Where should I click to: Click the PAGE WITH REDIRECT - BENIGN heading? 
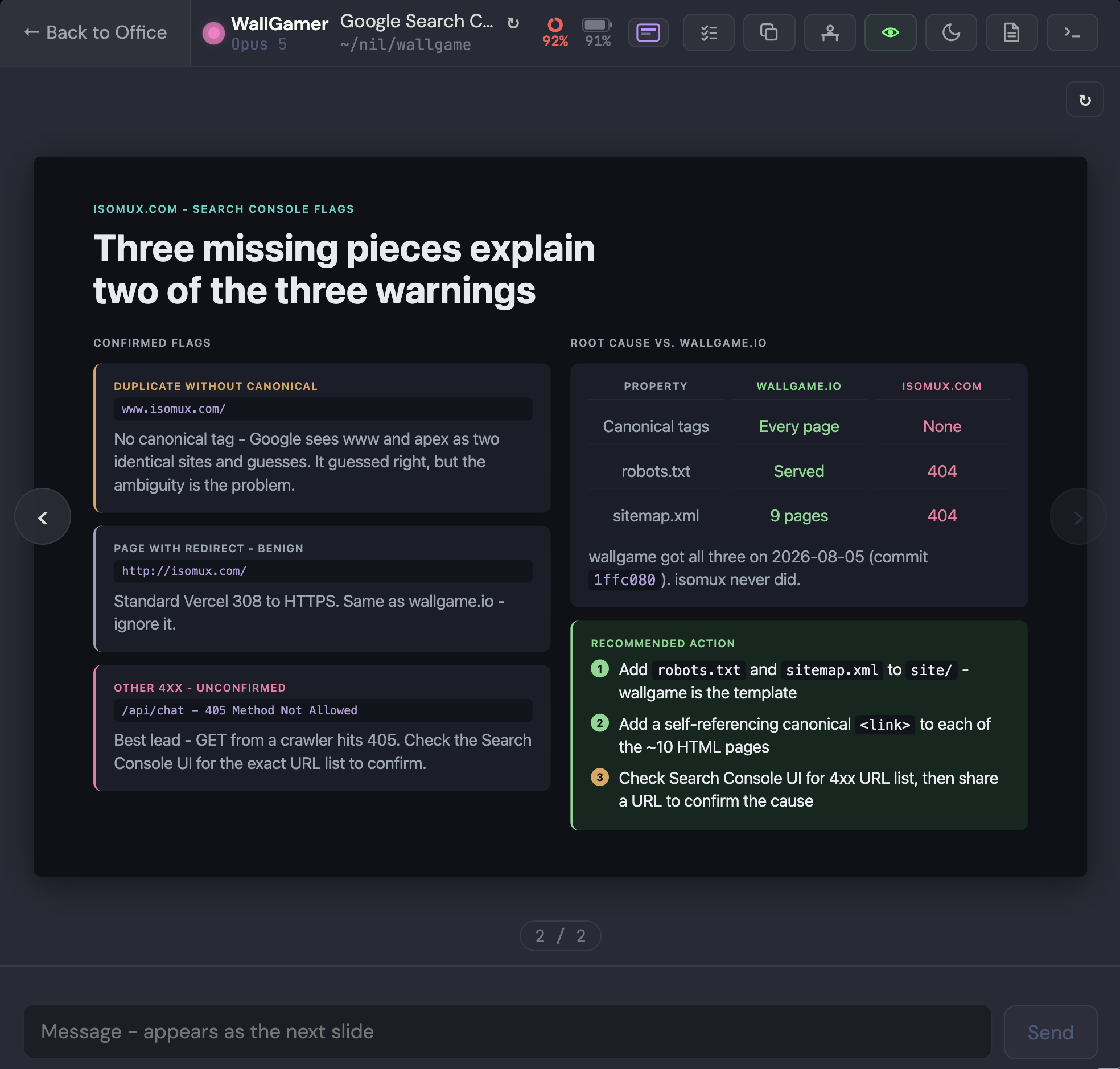(x=208, y=548)
